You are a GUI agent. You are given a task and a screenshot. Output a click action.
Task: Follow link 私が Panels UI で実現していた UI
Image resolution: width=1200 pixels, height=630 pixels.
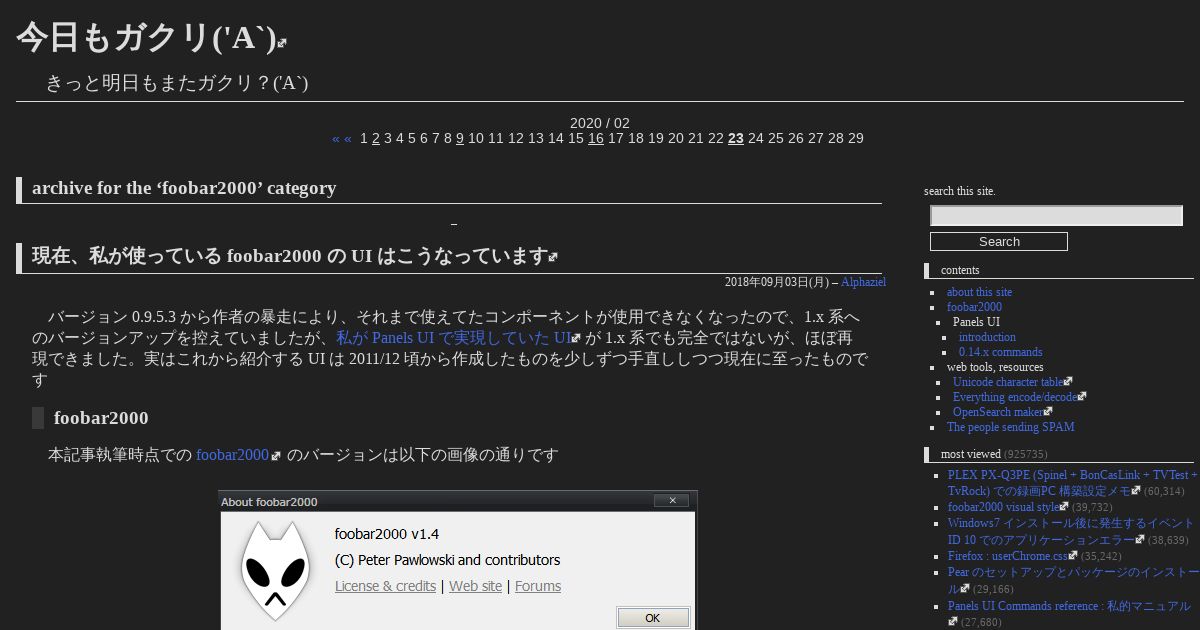point(453,338)
